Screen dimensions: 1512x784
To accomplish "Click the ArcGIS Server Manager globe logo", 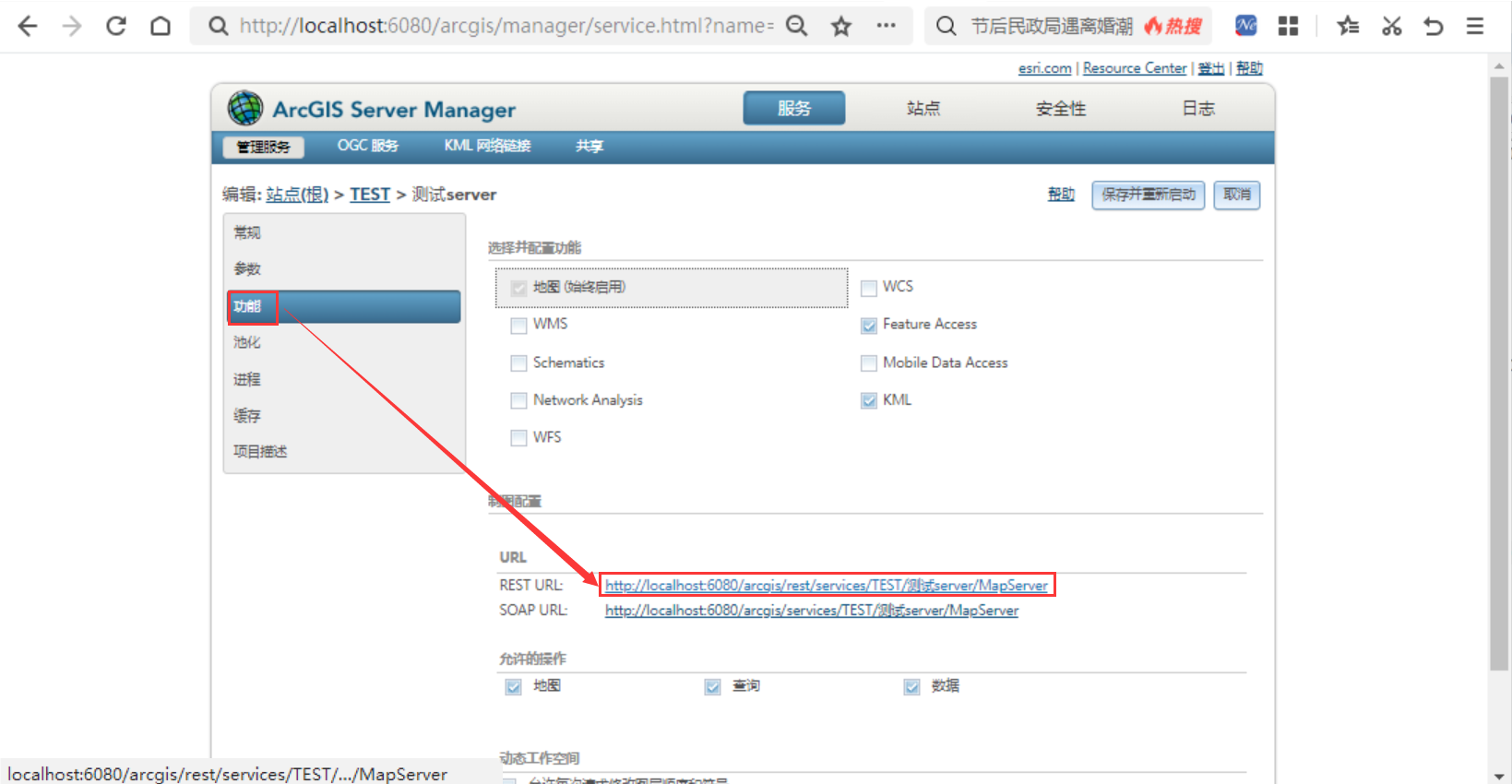I will (245, 108).
